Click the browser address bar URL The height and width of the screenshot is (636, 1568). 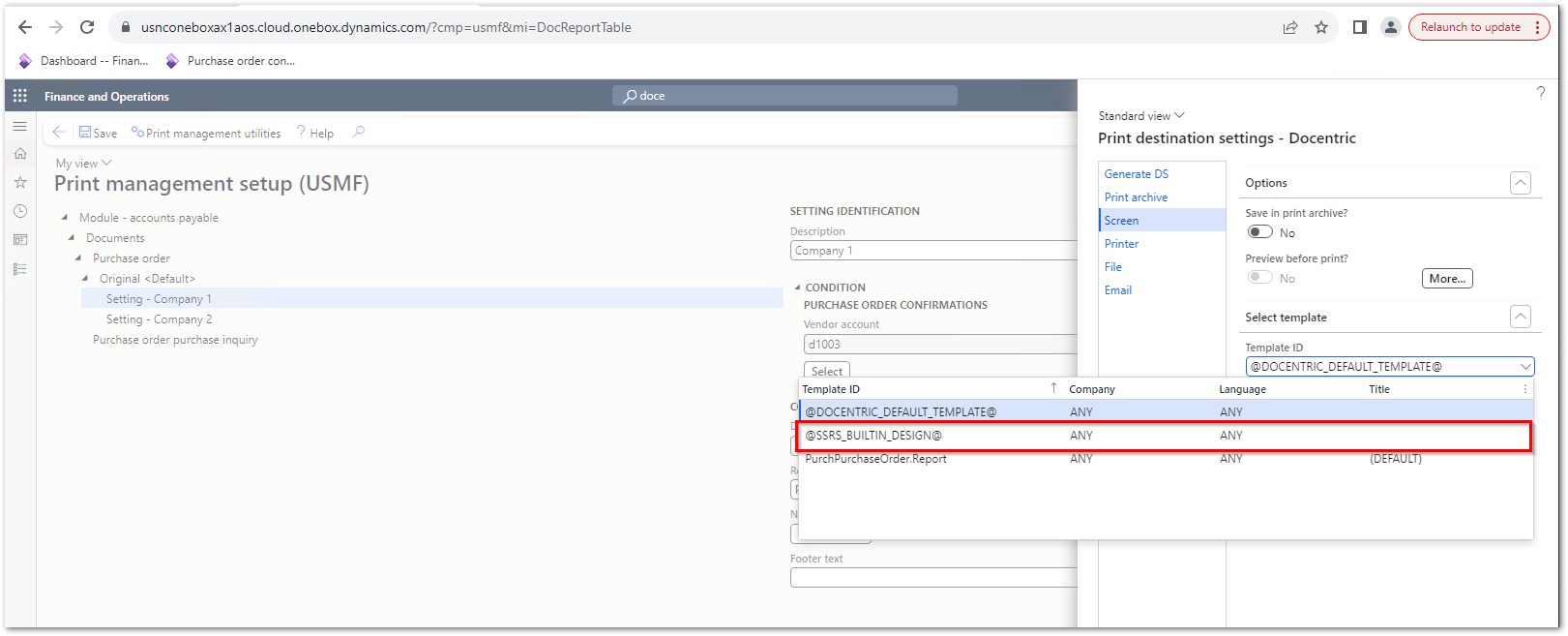click(386, 27)
